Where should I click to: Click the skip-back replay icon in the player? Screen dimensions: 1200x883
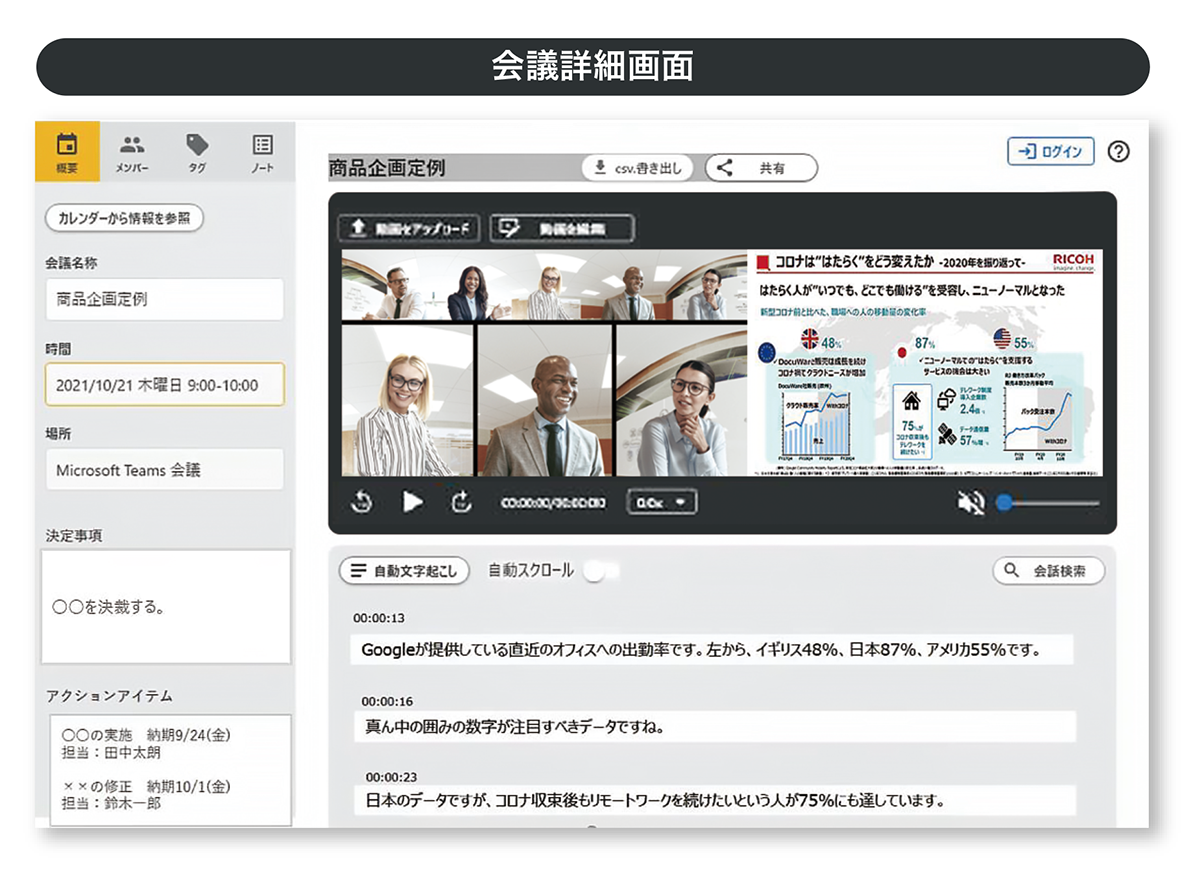pyautogui.click(x=362, y=501)
